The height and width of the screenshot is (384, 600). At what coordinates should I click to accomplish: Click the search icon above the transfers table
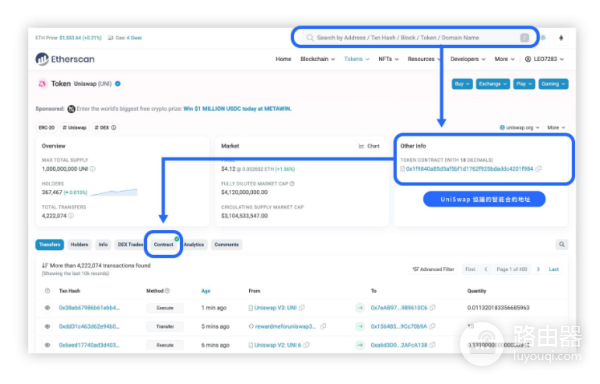[x=562, y=244]
